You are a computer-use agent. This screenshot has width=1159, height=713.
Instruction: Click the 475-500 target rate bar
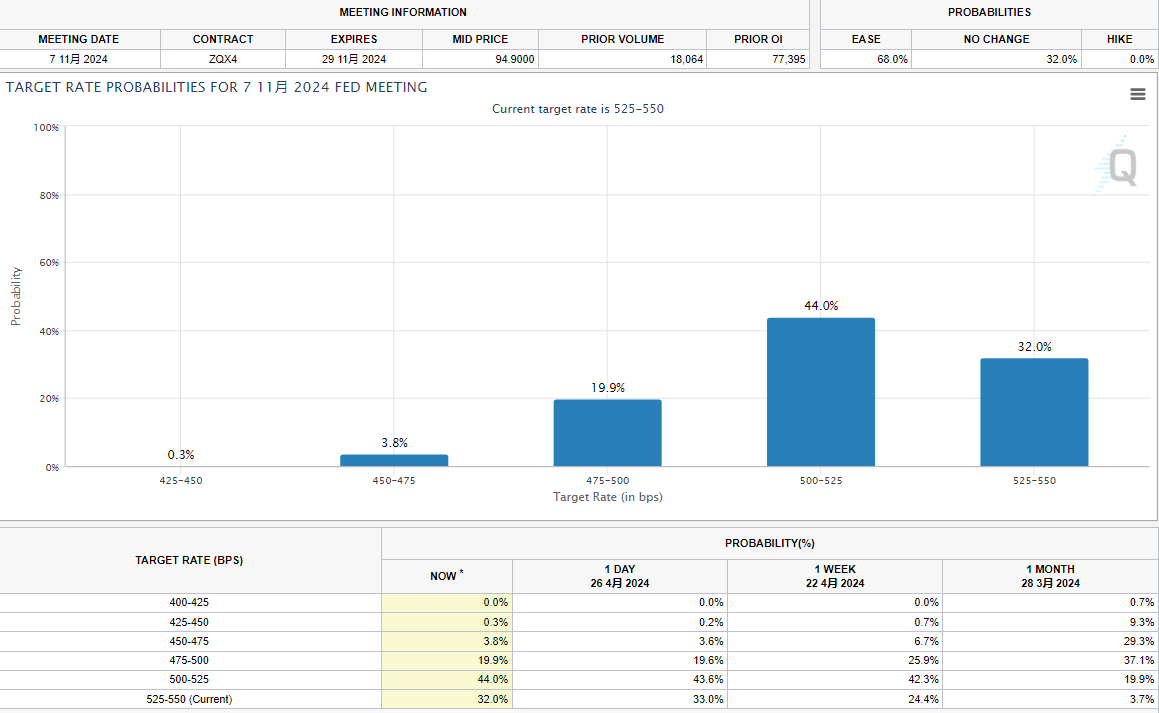(607, 432)
